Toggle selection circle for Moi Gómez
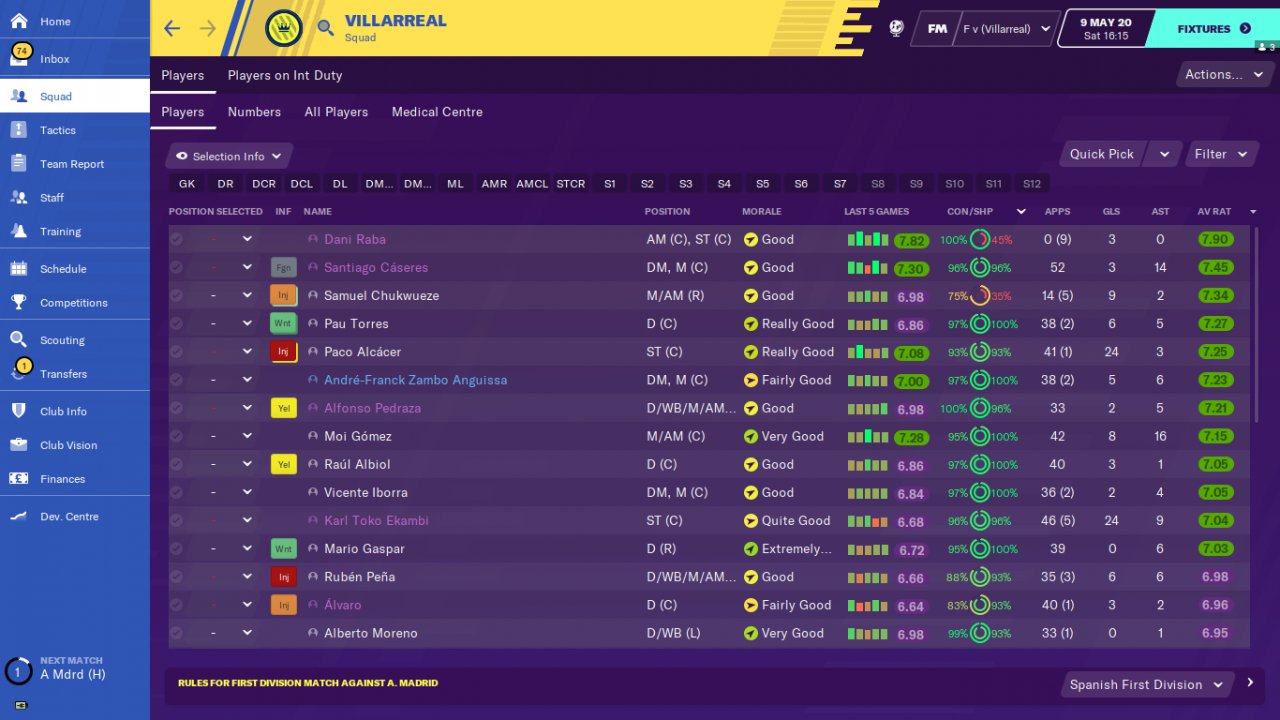This screenshot has height=720, width=1280. click(177, 436)
